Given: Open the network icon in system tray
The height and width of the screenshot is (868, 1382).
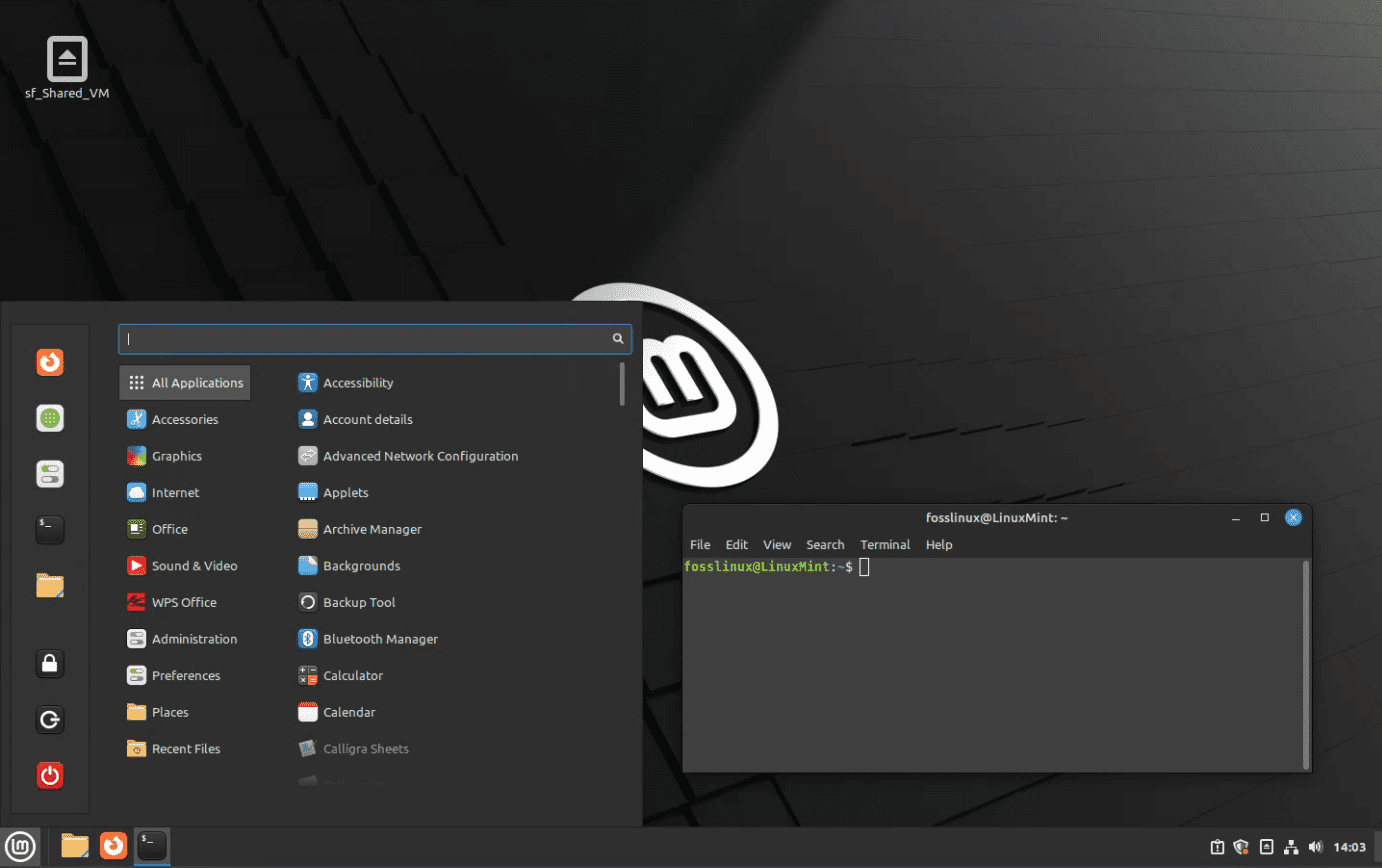Looking at the screenshot, I should coord(1291,847).
